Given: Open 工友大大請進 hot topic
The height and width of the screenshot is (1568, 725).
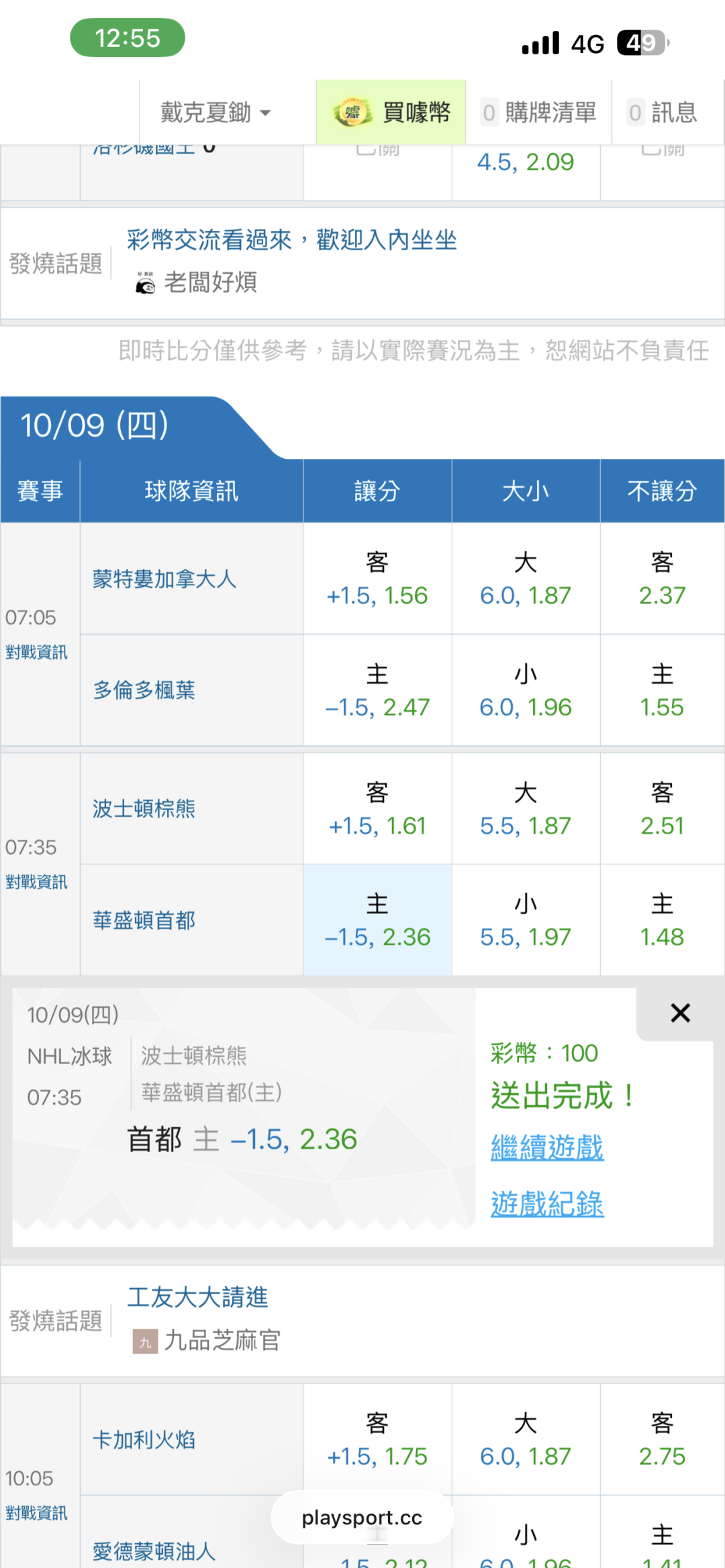Looking at the screenshot, I should (x=198, y=1297).
